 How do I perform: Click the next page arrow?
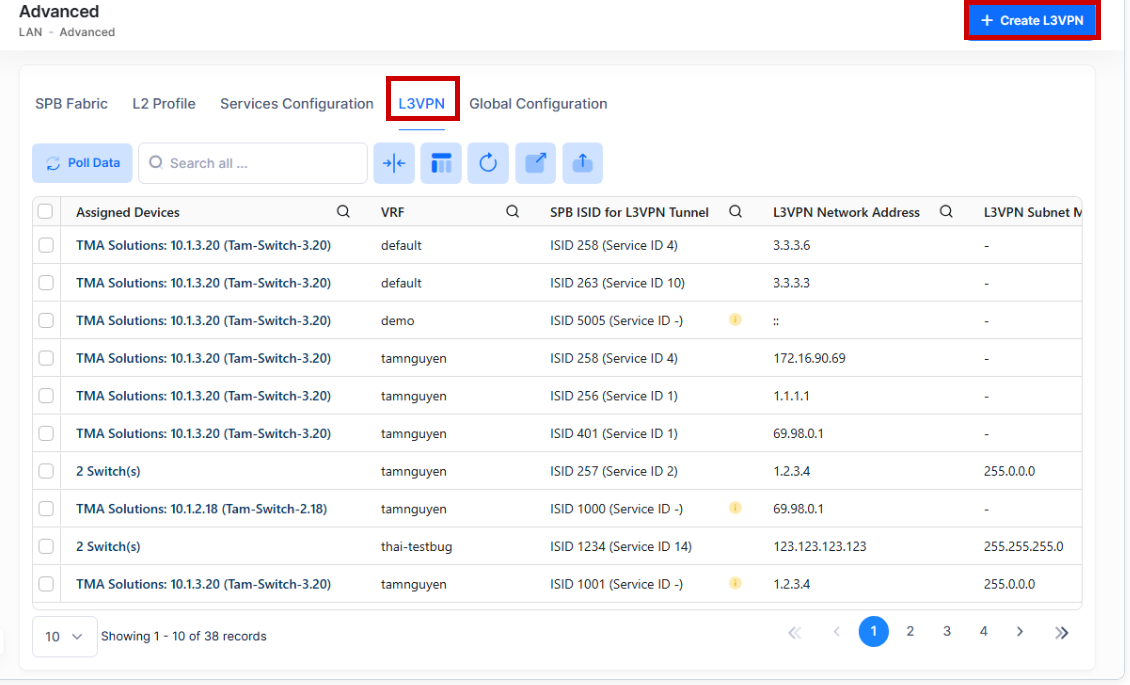1020,632
